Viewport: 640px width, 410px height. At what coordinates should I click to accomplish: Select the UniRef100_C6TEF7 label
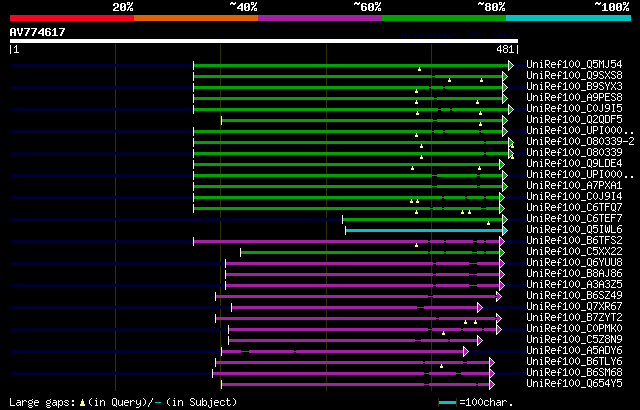coord(574,219)
